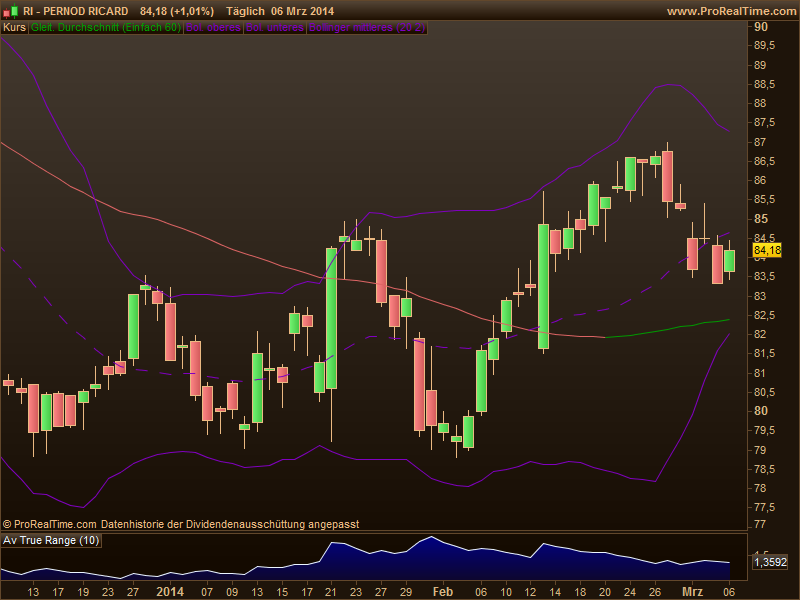The height and width of the screenshot is (600, 800).
Task: Click the 2014 label on the time axis
Action: (170, 591)
